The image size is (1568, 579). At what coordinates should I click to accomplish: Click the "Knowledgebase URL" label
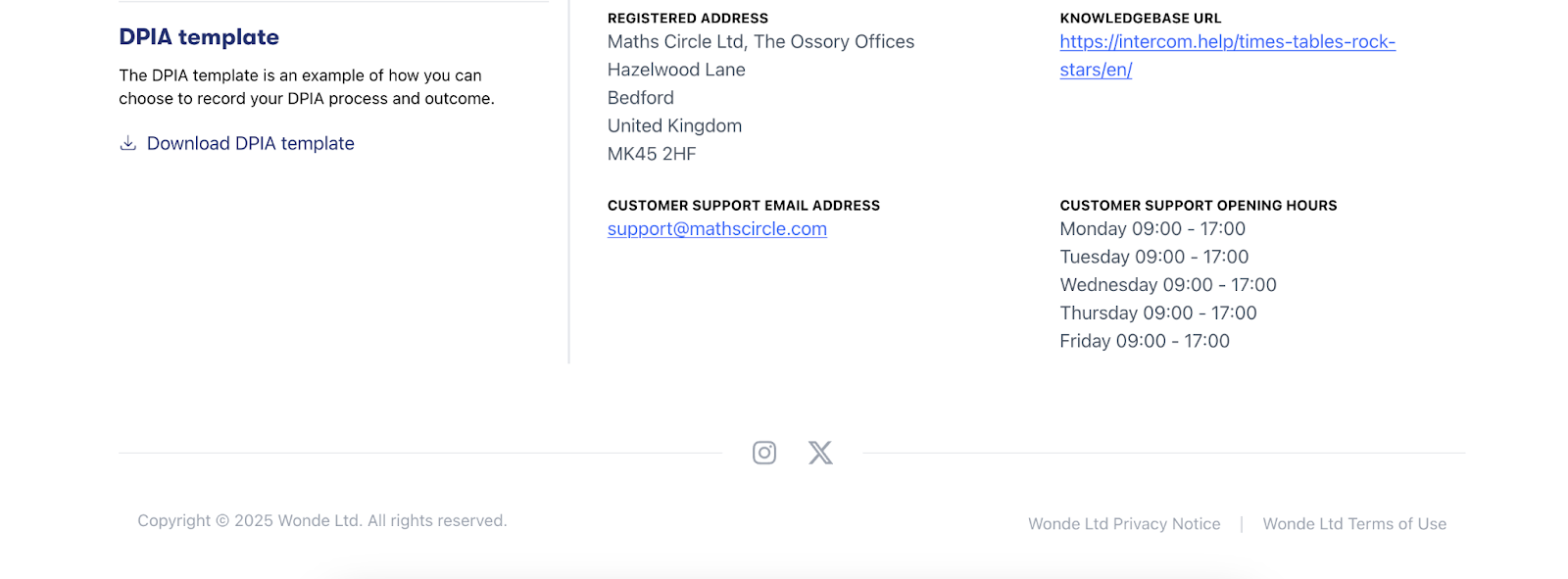1140,19
